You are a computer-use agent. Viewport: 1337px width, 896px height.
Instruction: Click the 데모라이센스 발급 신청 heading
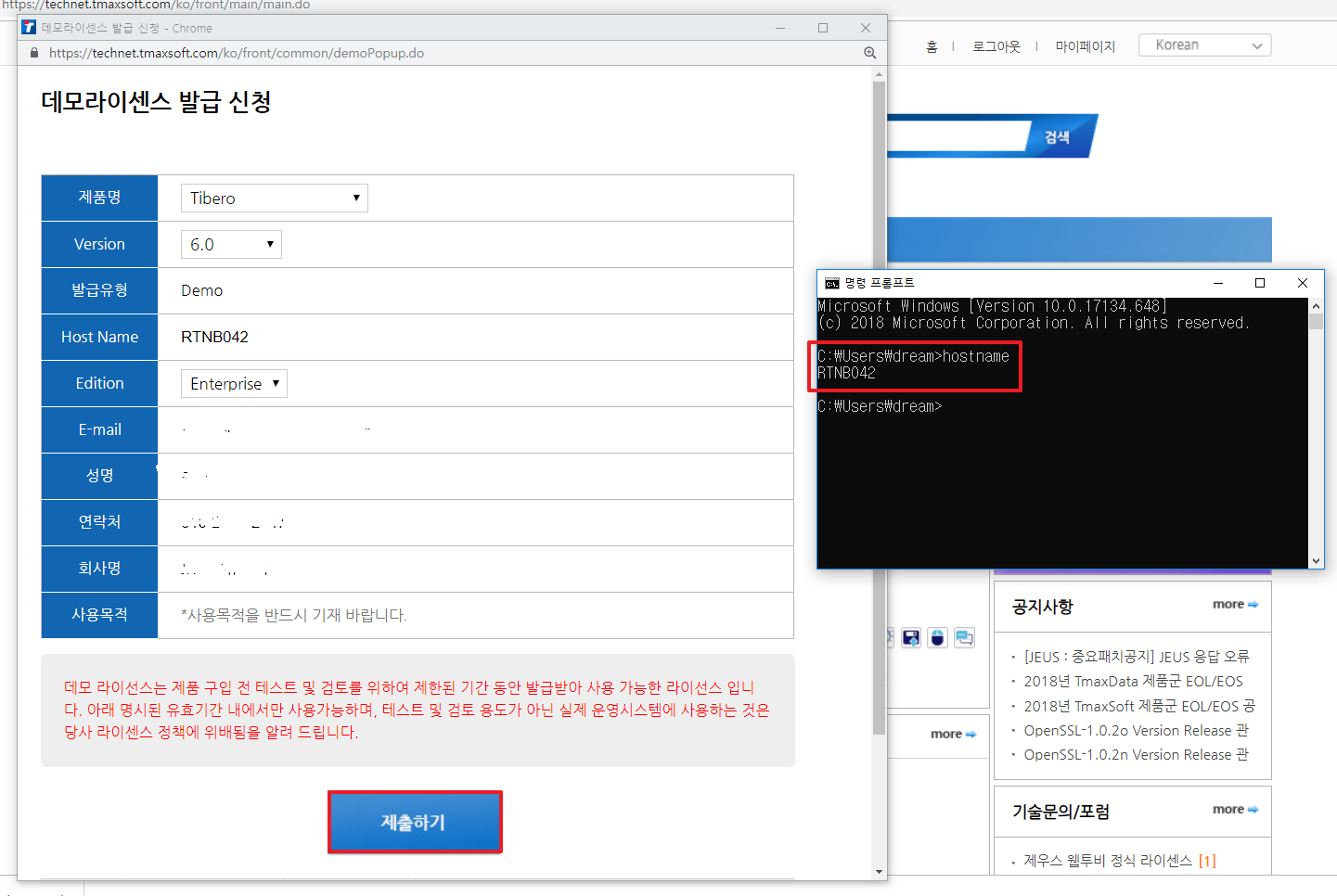[x=156, y=102]
